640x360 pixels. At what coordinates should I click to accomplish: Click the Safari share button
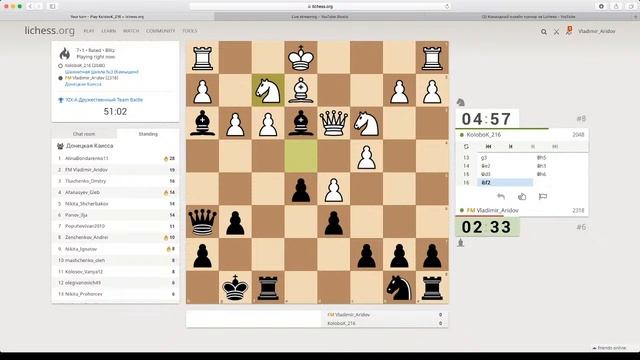pos(616,7)
